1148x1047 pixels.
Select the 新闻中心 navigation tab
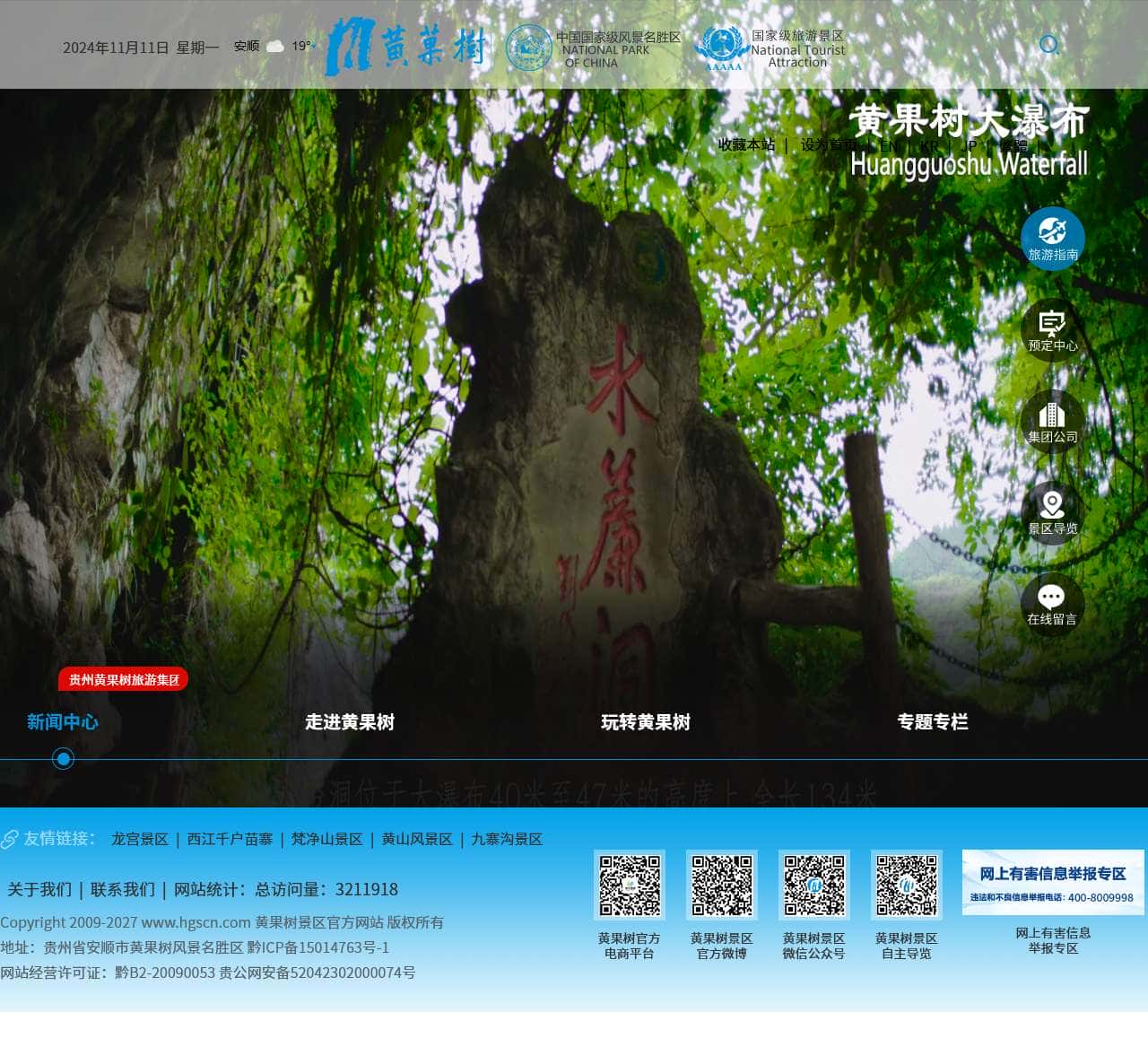(x=63, y=722)
